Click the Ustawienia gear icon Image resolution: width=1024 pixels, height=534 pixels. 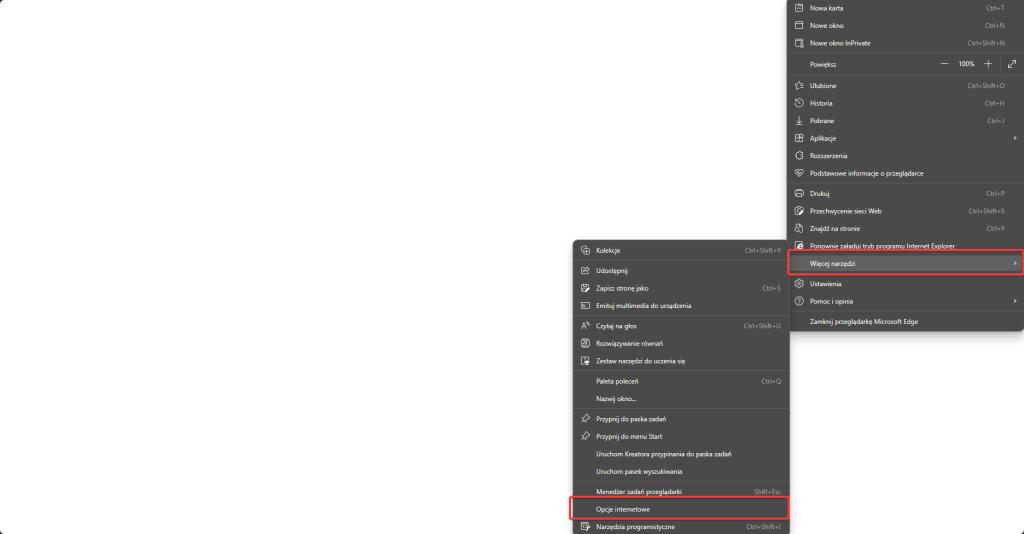[799, 284]
